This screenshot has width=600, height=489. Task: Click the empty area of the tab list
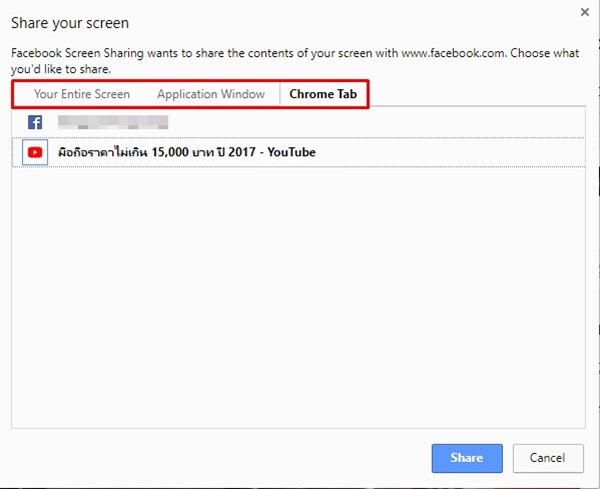[x=298, y=298]
